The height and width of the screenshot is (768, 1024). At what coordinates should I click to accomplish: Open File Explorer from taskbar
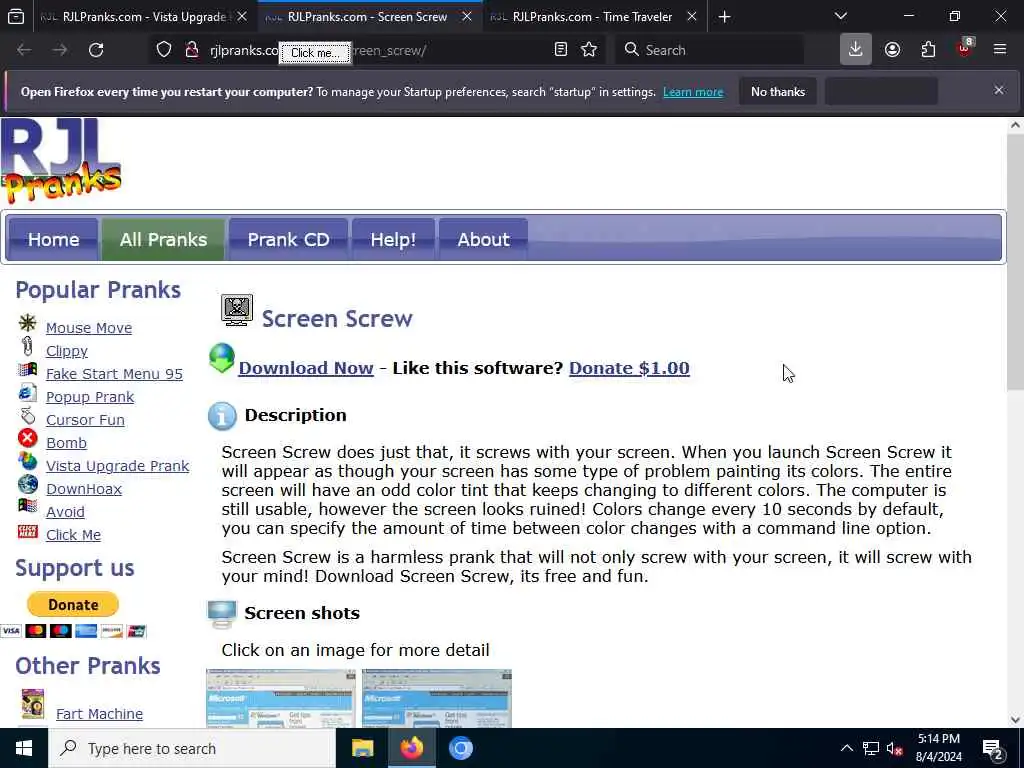[362, 748]
